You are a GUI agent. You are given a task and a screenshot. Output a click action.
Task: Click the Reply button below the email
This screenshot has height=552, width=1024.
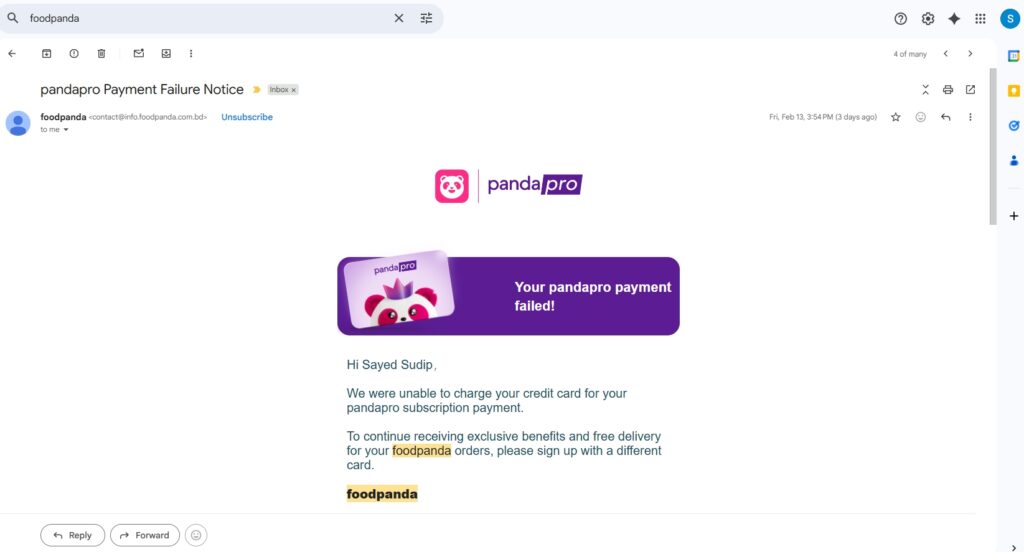(72, 535)
